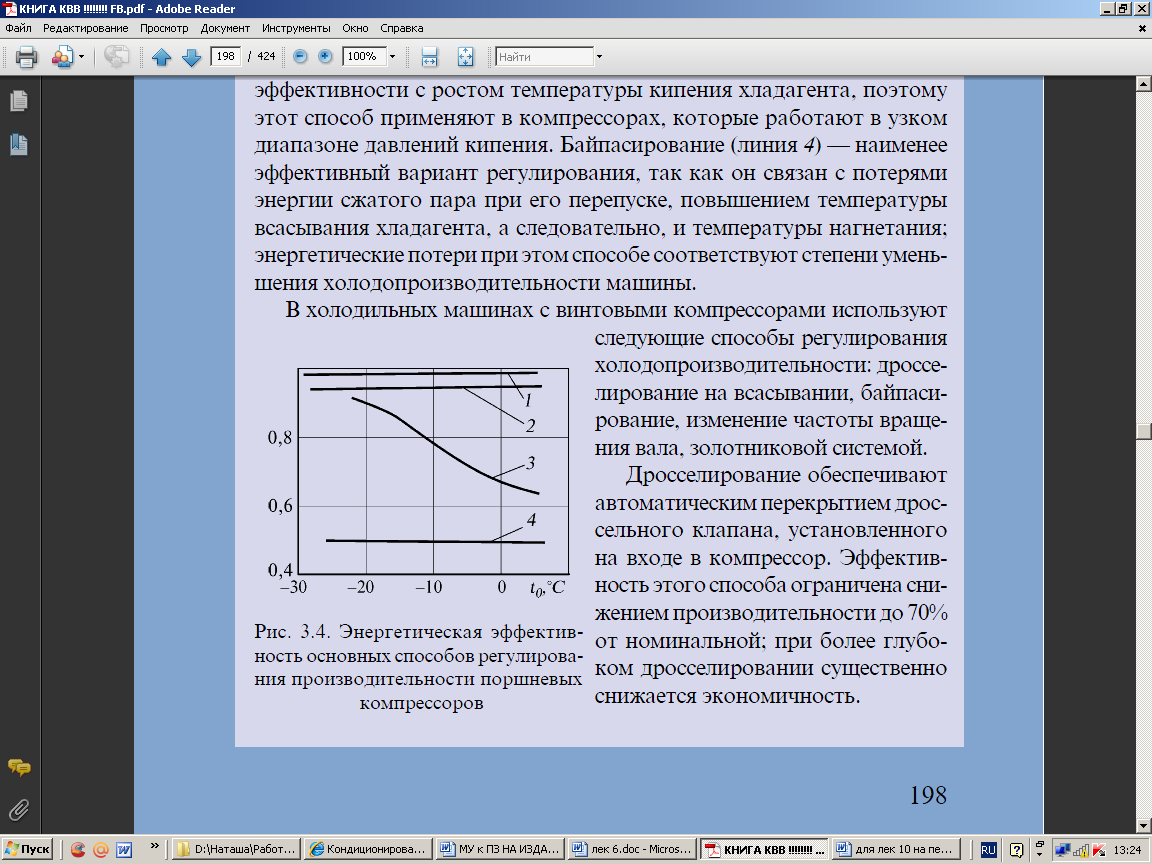Open the Справка menu
The image size is (1152, 864).
coord(401,28)
